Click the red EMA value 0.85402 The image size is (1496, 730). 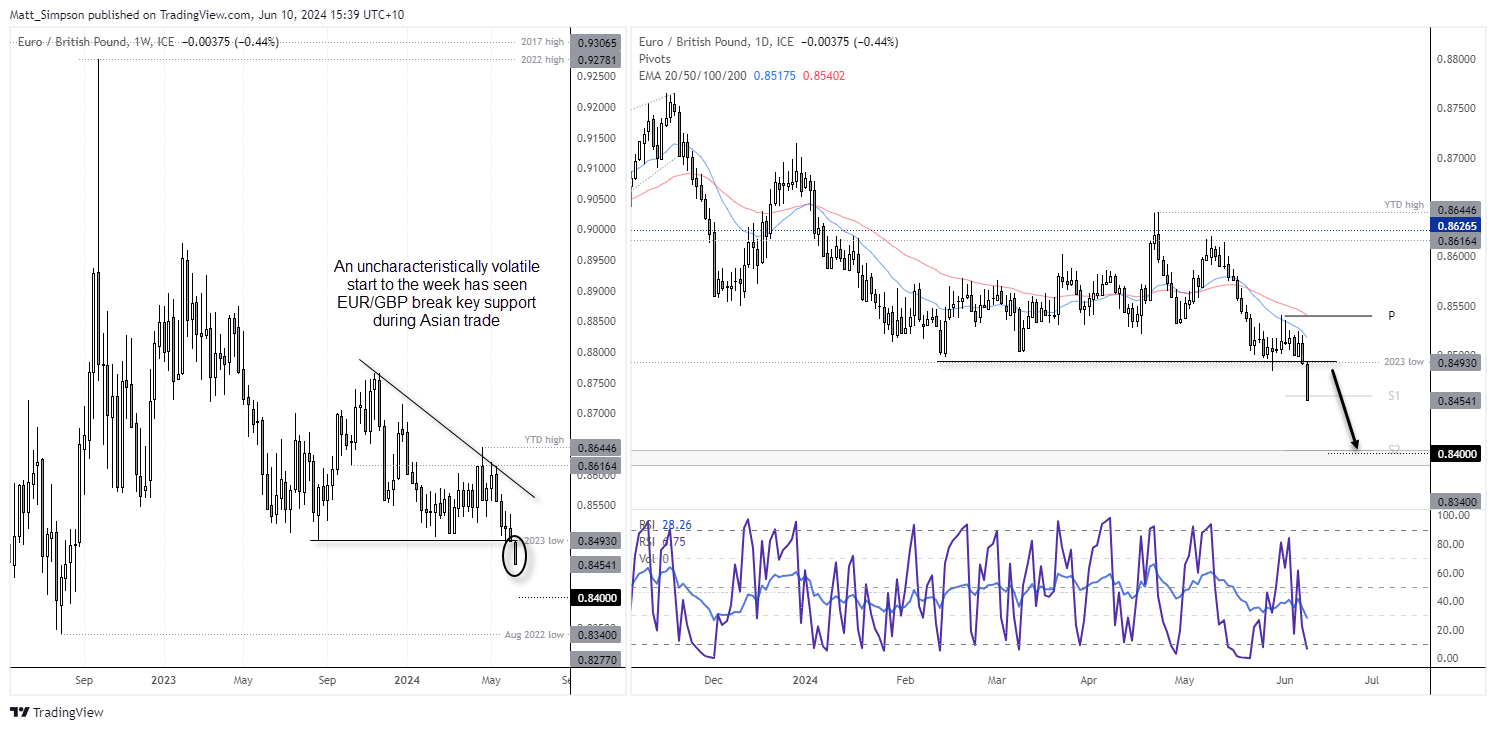click(824, 76)
